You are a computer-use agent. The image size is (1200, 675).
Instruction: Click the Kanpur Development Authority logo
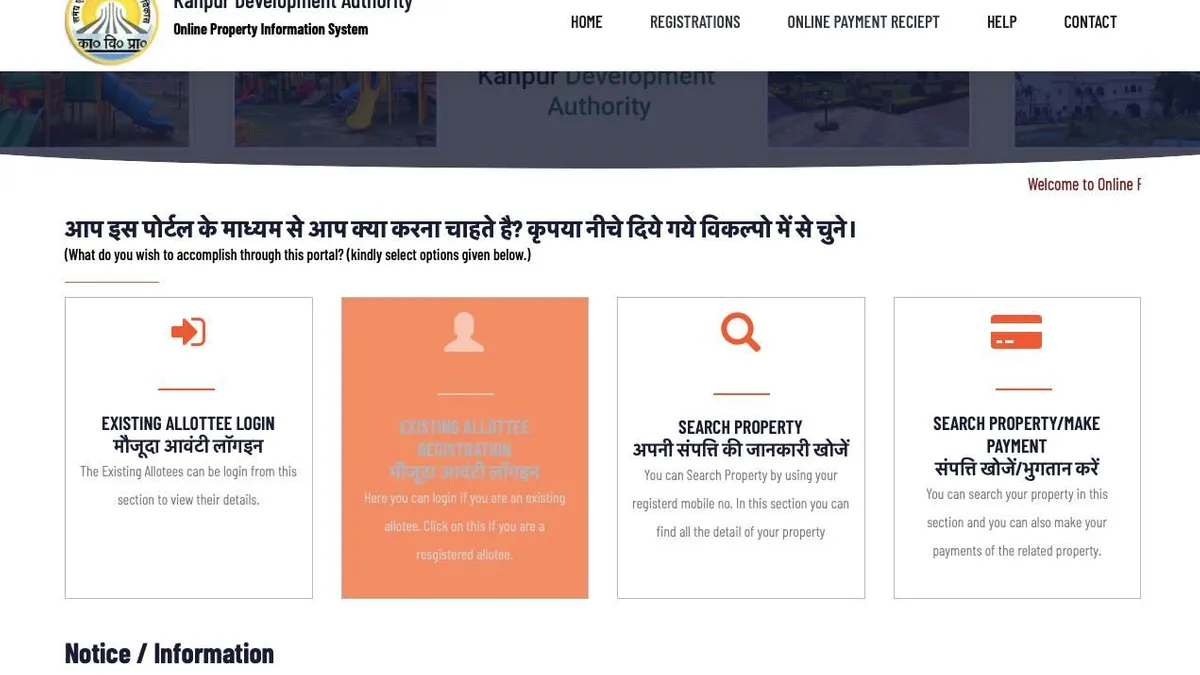[111, 29]
